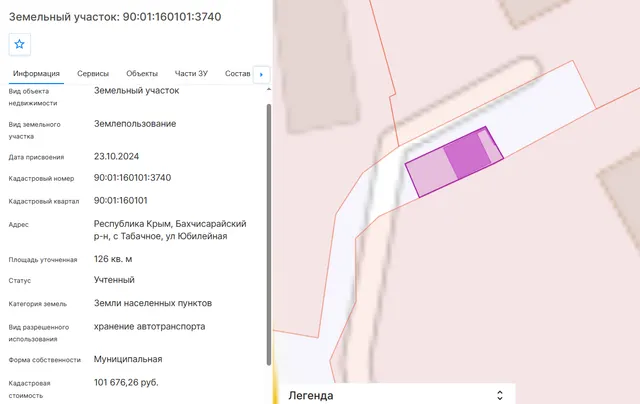Select the Части ЗУ tab
This screenshot has width=640, height=404.
click(191, 74)
